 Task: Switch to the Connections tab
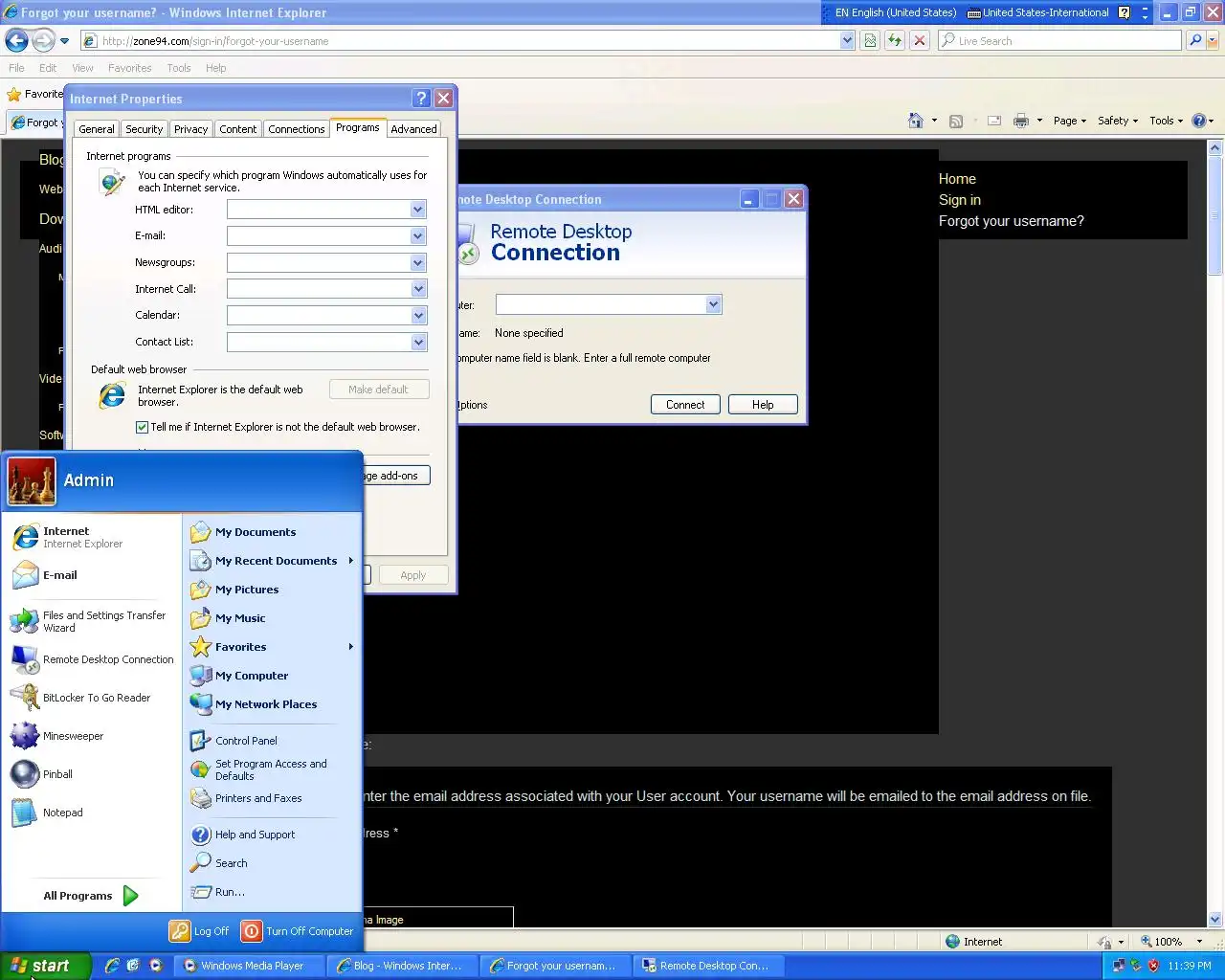297,129
